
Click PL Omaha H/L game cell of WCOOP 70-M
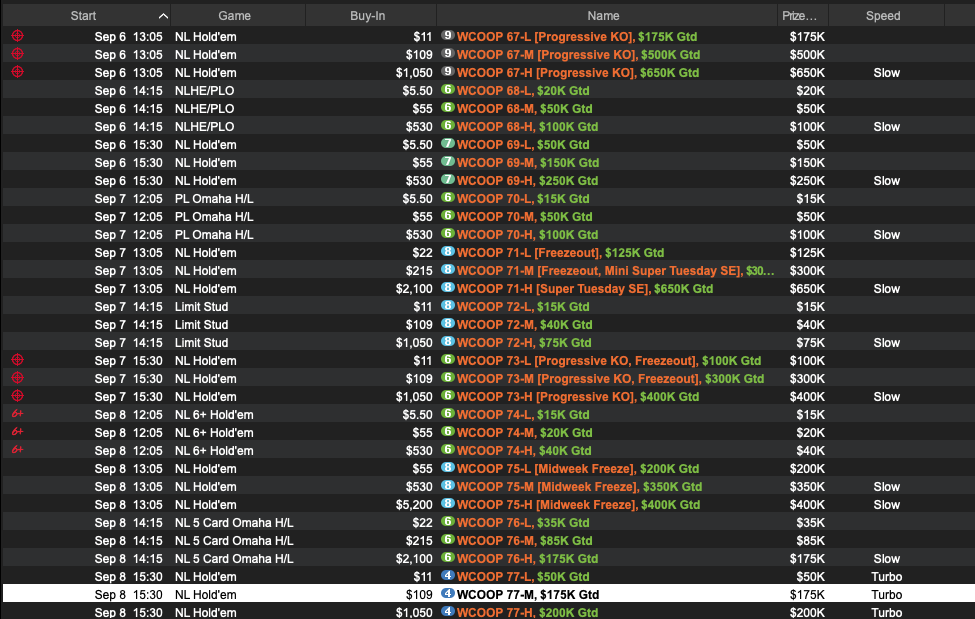click(214, 216)
